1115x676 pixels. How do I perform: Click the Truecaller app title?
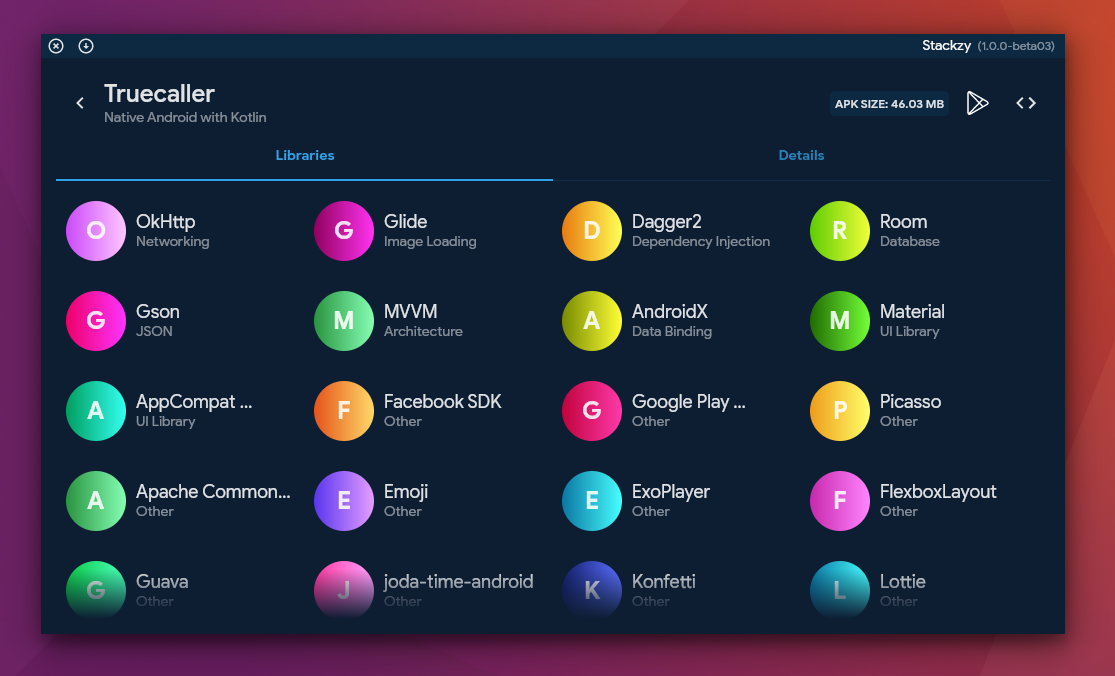point(159,94)
